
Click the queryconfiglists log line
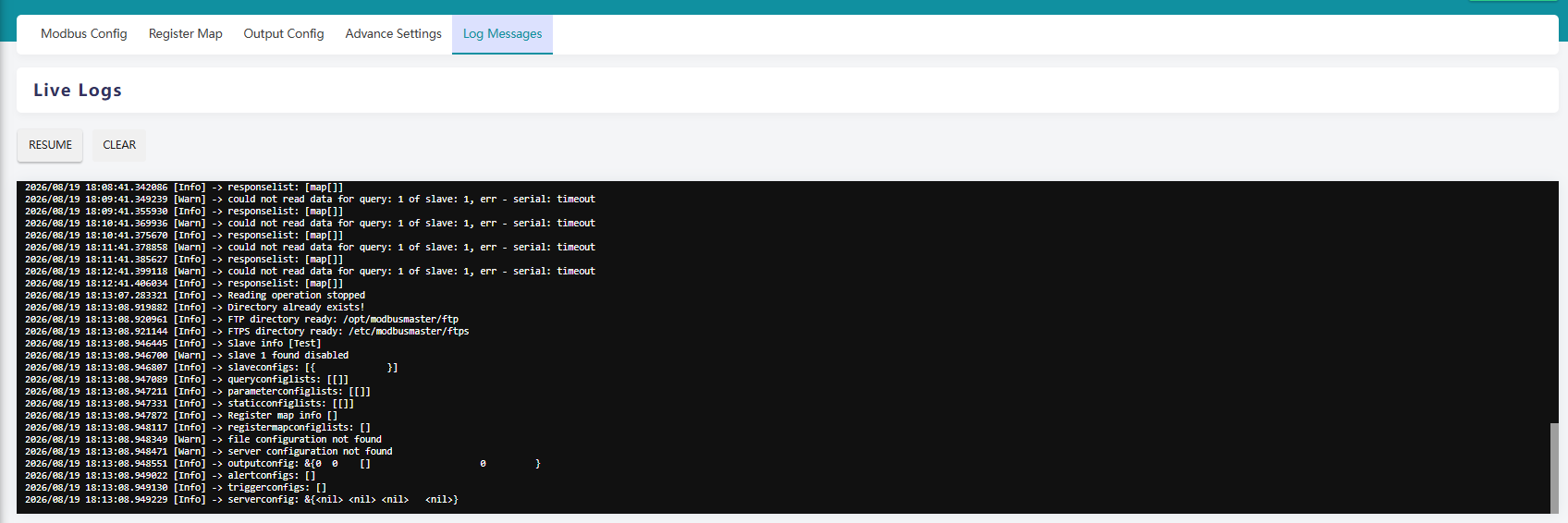click(x=187, y=380)
